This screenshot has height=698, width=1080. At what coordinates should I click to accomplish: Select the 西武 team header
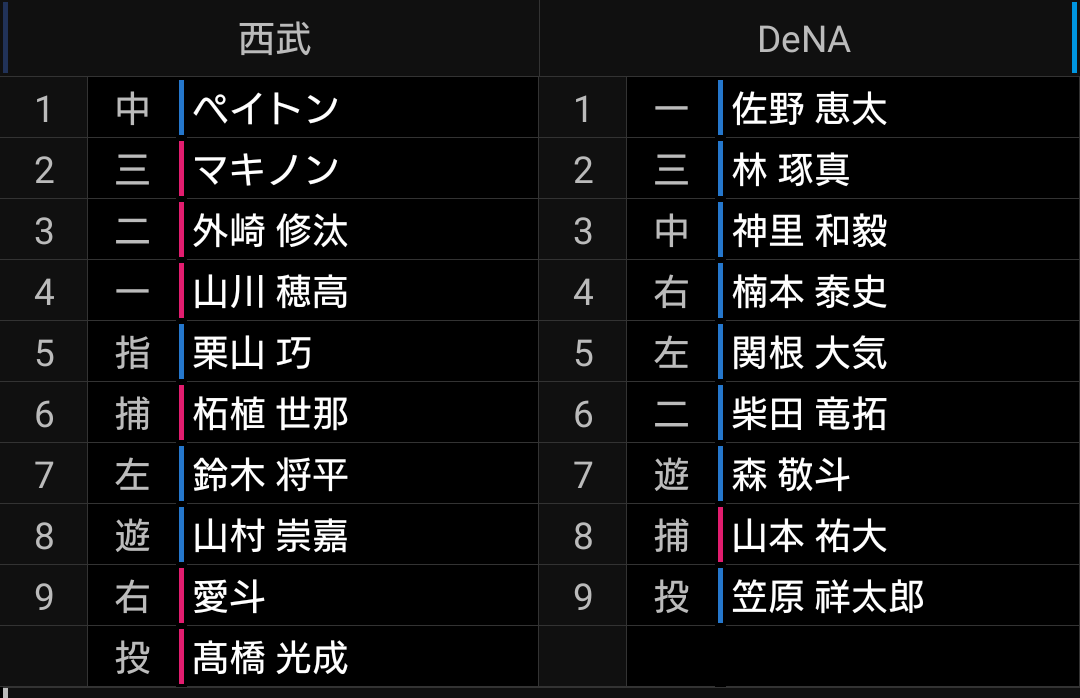coord(274,39)
